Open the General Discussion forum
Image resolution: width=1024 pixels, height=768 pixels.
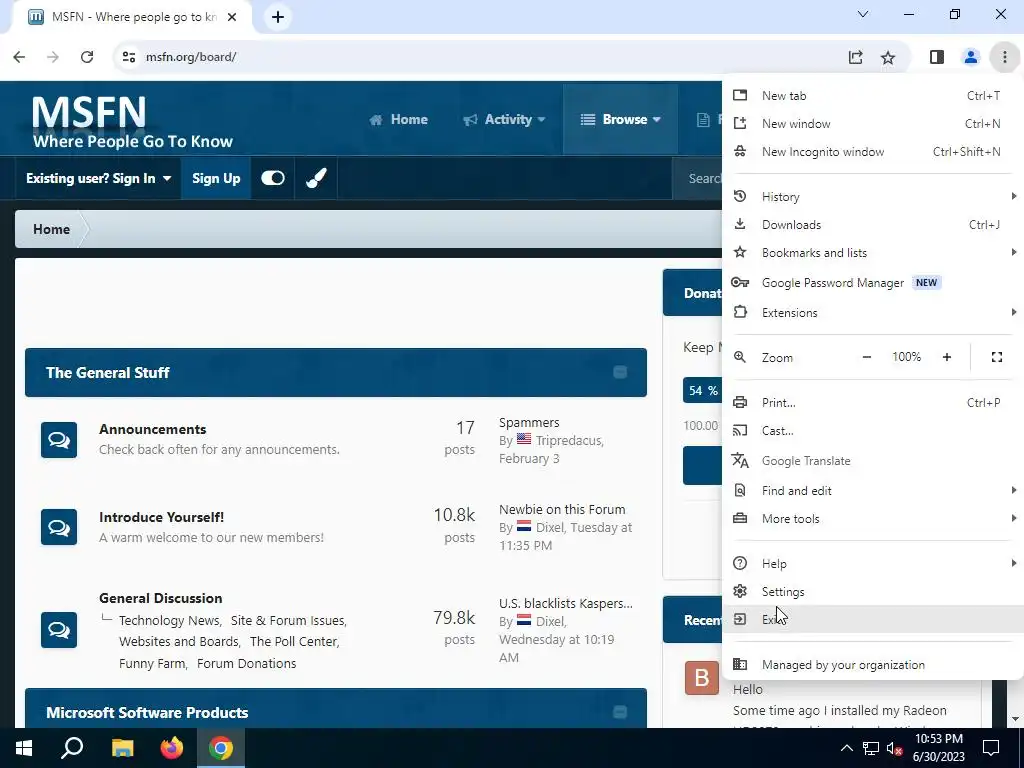161,598
